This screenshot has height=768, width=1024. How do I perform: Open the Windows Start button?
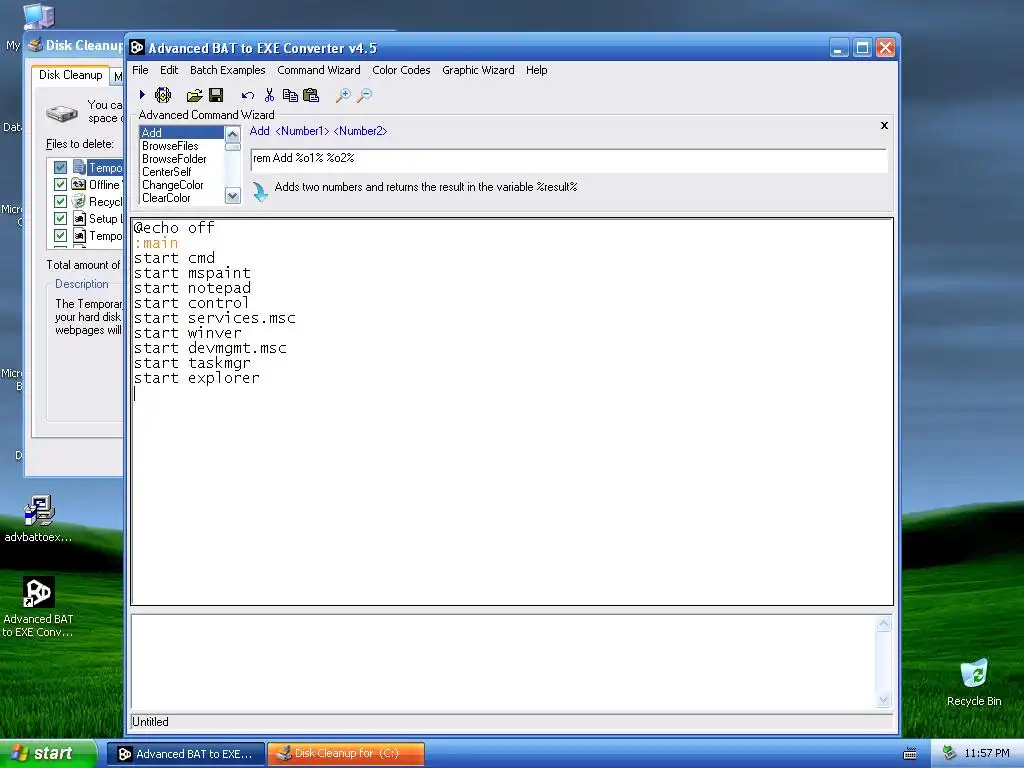point(48,754)
